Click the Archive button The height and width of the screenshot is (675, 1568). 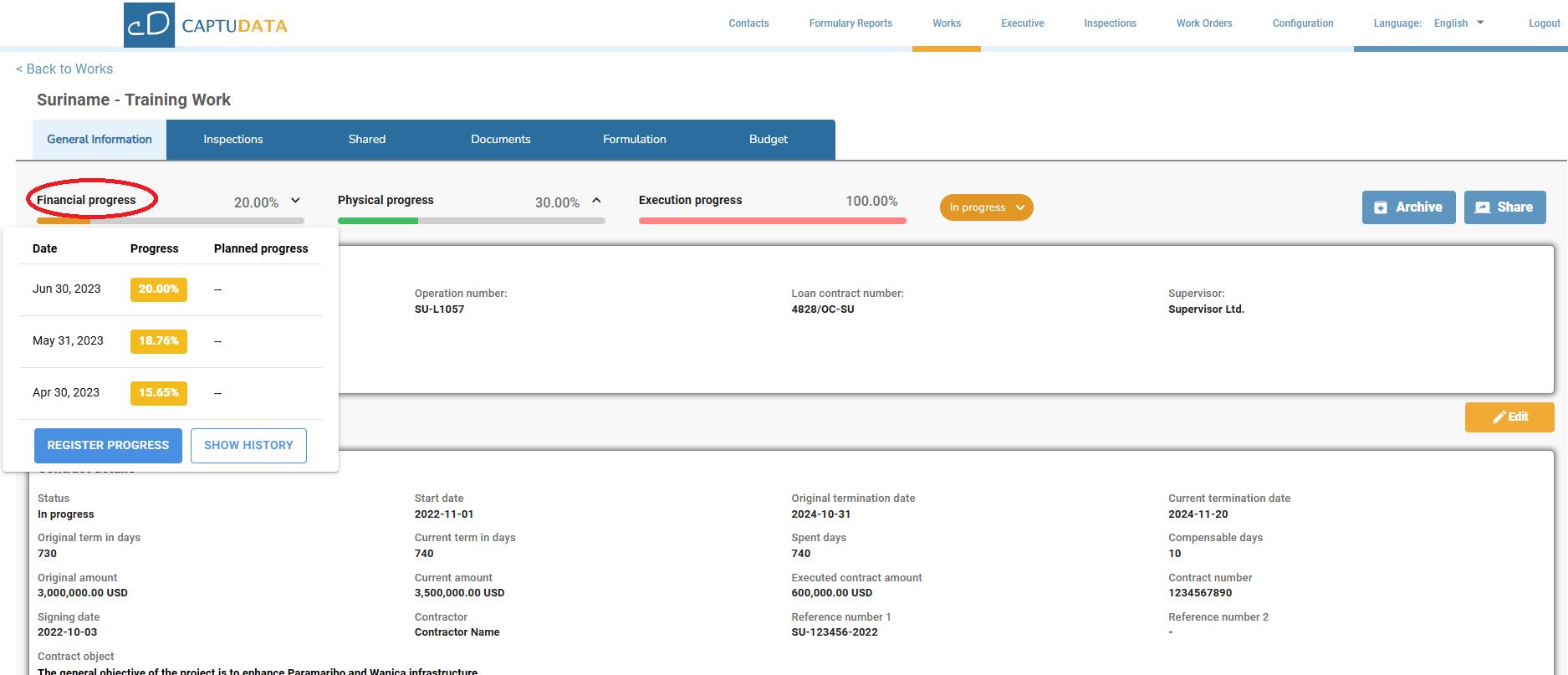(x=1408, y=207)
